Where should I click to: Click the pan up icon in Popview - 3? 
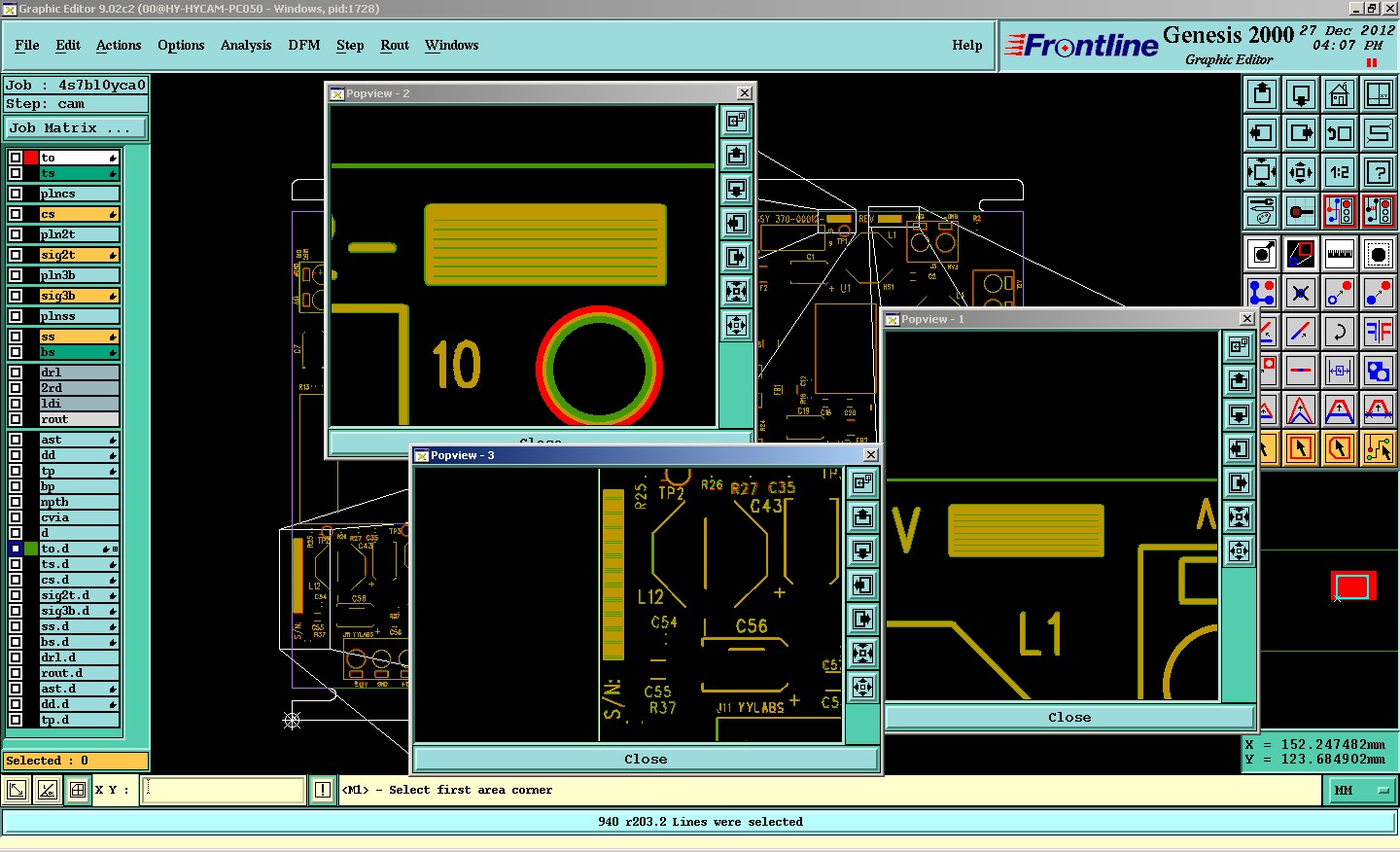click(x=862, y=517)
